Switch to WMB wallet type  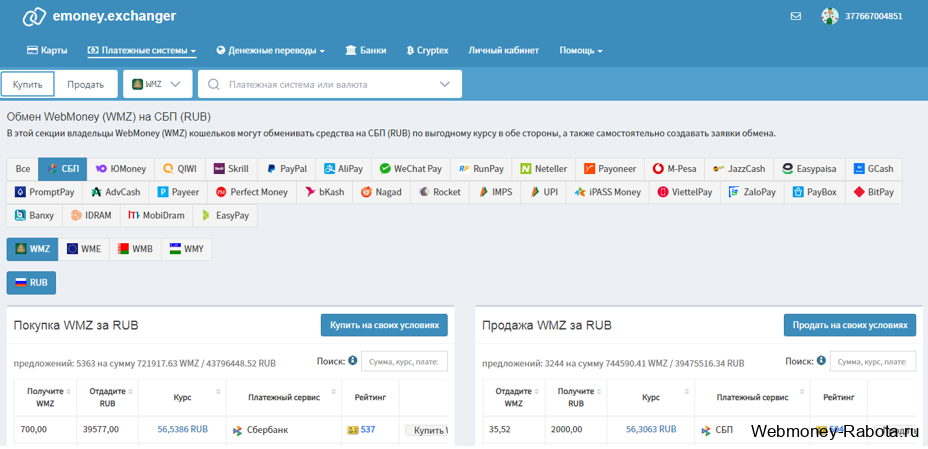click(x=135, y=249)
